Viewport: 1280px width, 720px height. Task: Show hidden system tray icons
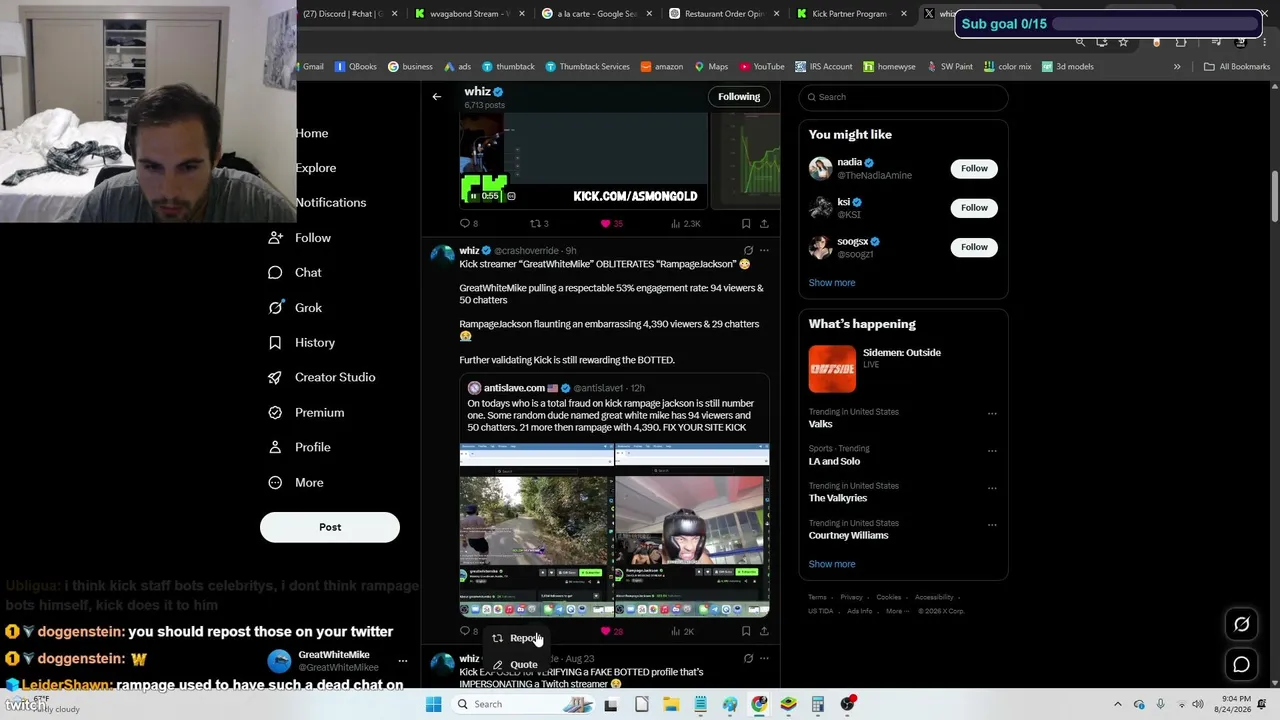point(1118,704)
